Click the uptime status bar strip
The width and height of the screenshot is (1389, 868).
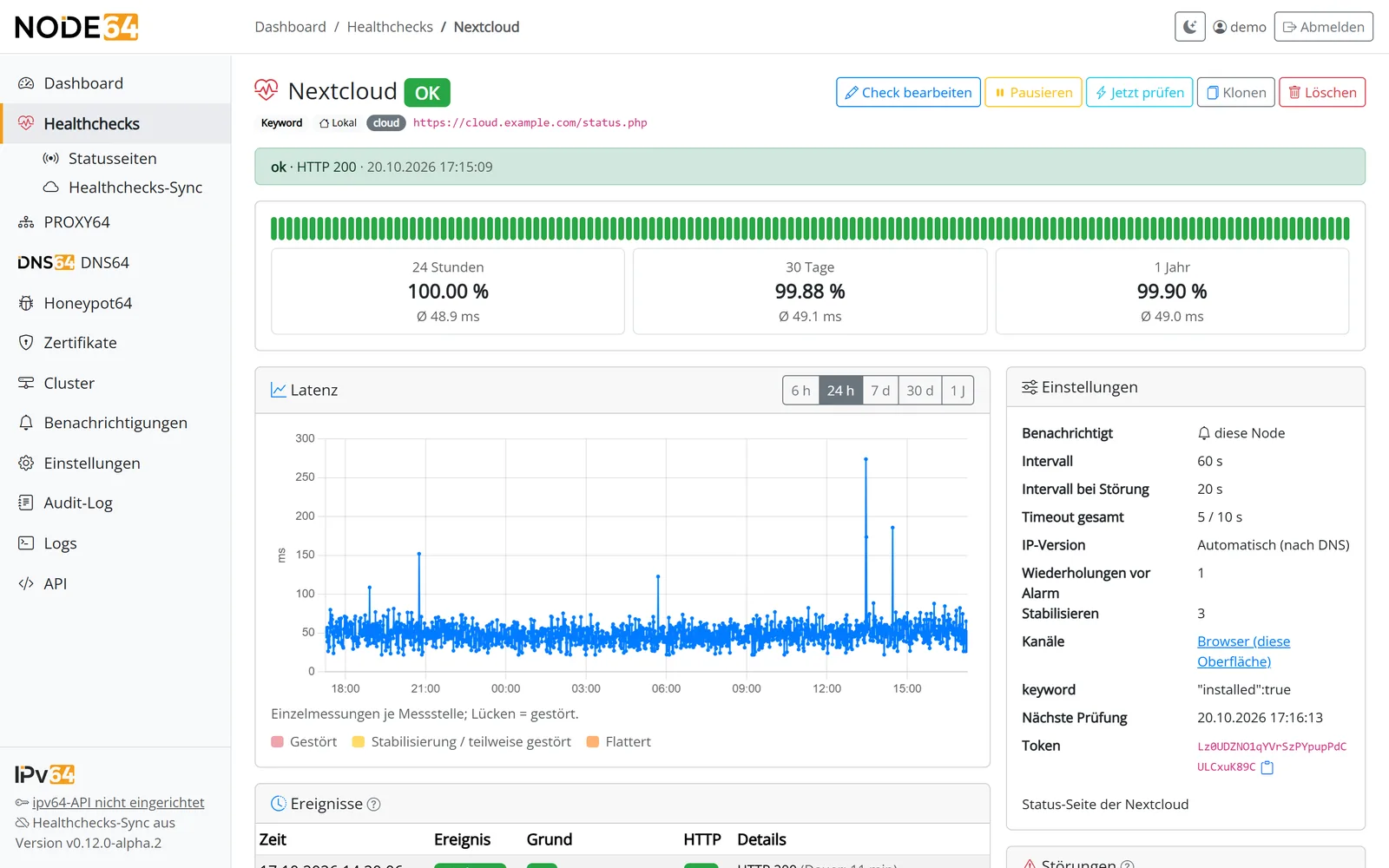[810, 228]
